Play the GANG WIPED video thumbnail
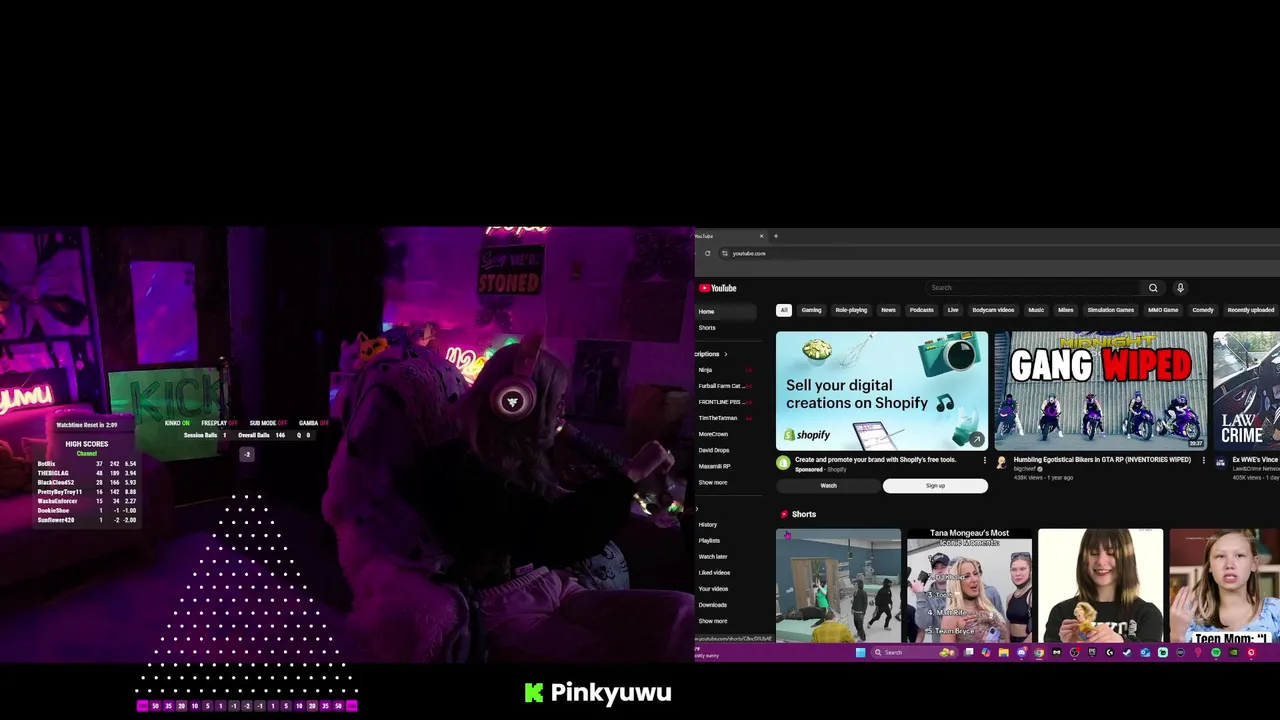Image resolution: width=1280 pixels, height=720 pixels. click(x=1101, y=390)
